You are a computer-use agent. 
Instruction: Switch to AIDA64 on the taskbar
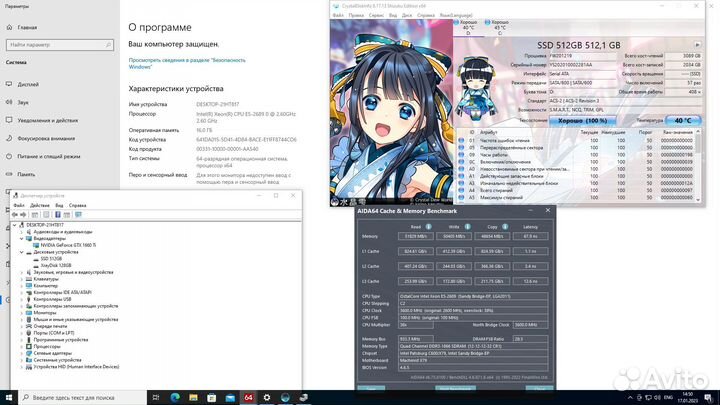[248, 397]
